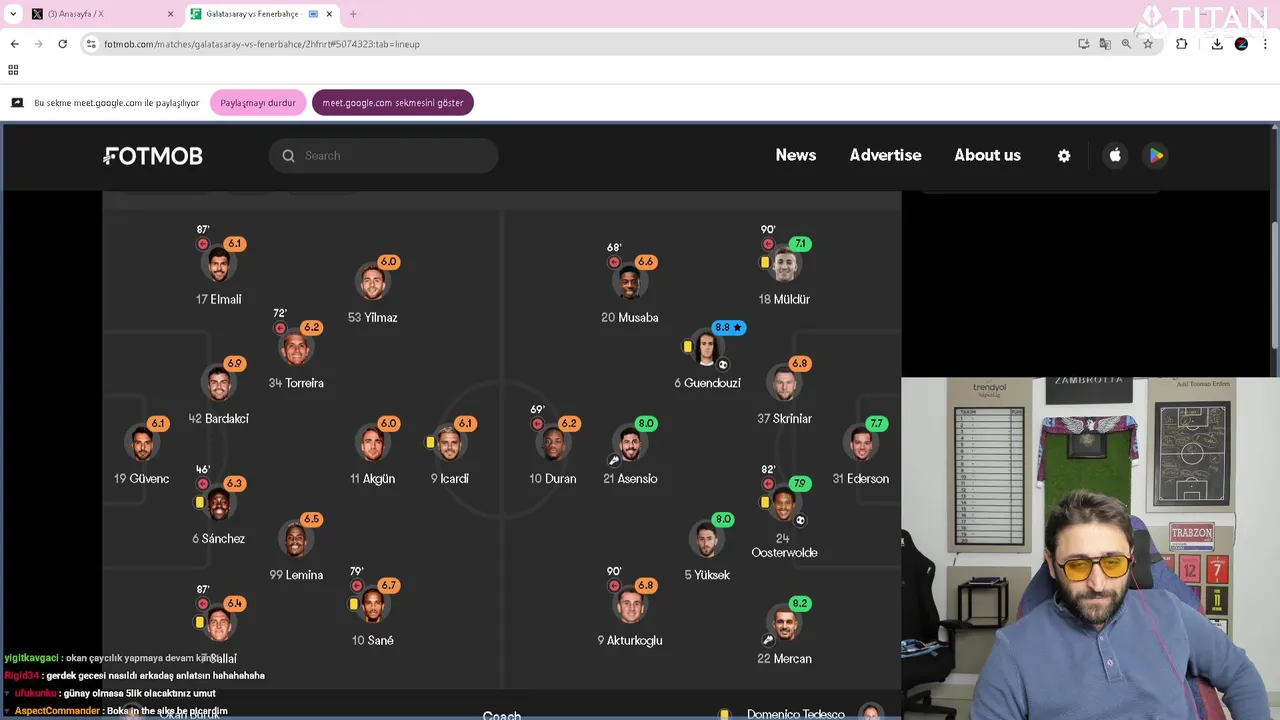Image resolution: width=1280 pixels, height=720 pixels.
Task: Open player 53 Yilmaz
Action: [373, 283]
